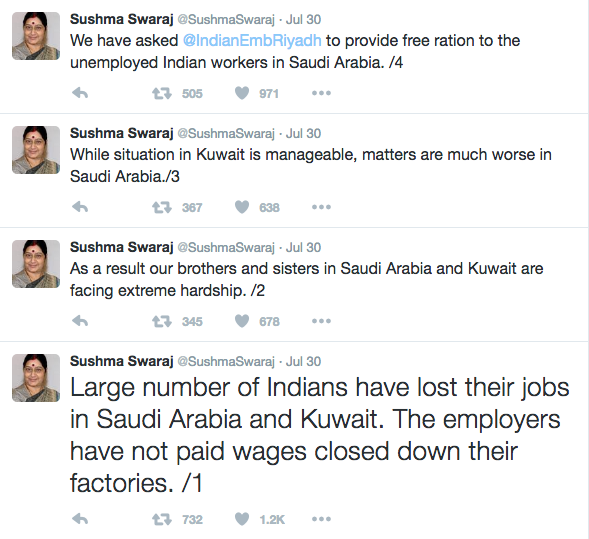Click the avatar on the /1 tweet
This screenshot has height=539, width=589.
click(36, 378)
